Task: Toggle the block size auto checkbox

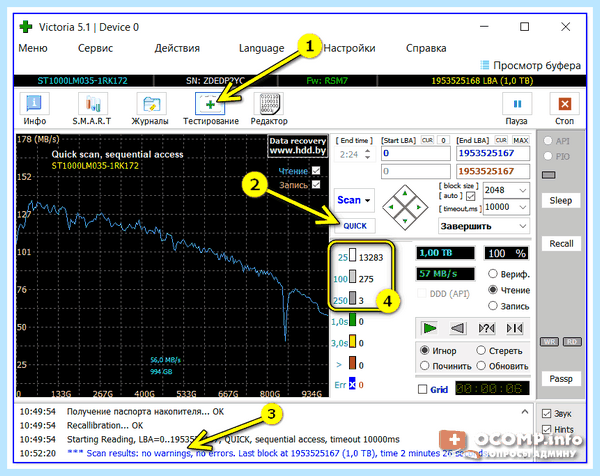Action: pyautogui.click(x=471, y=196)
